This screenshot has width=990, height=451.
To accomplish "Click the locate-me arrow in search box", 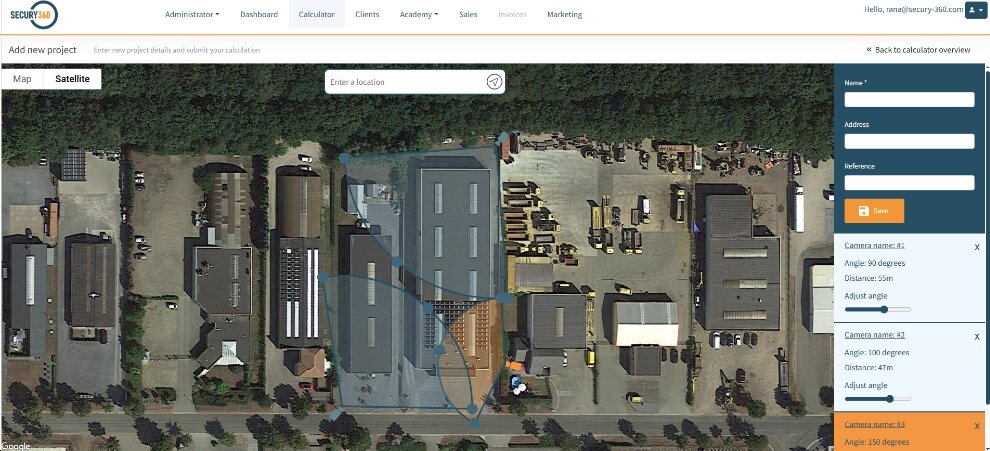I will click(494, 82).
